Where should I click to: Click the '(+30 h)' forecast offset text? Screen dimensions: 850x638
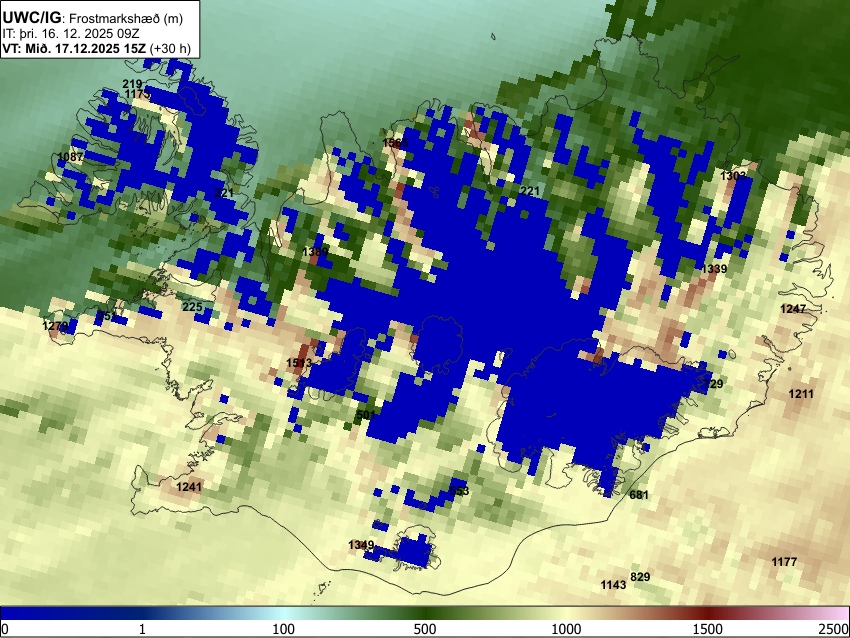170,48
